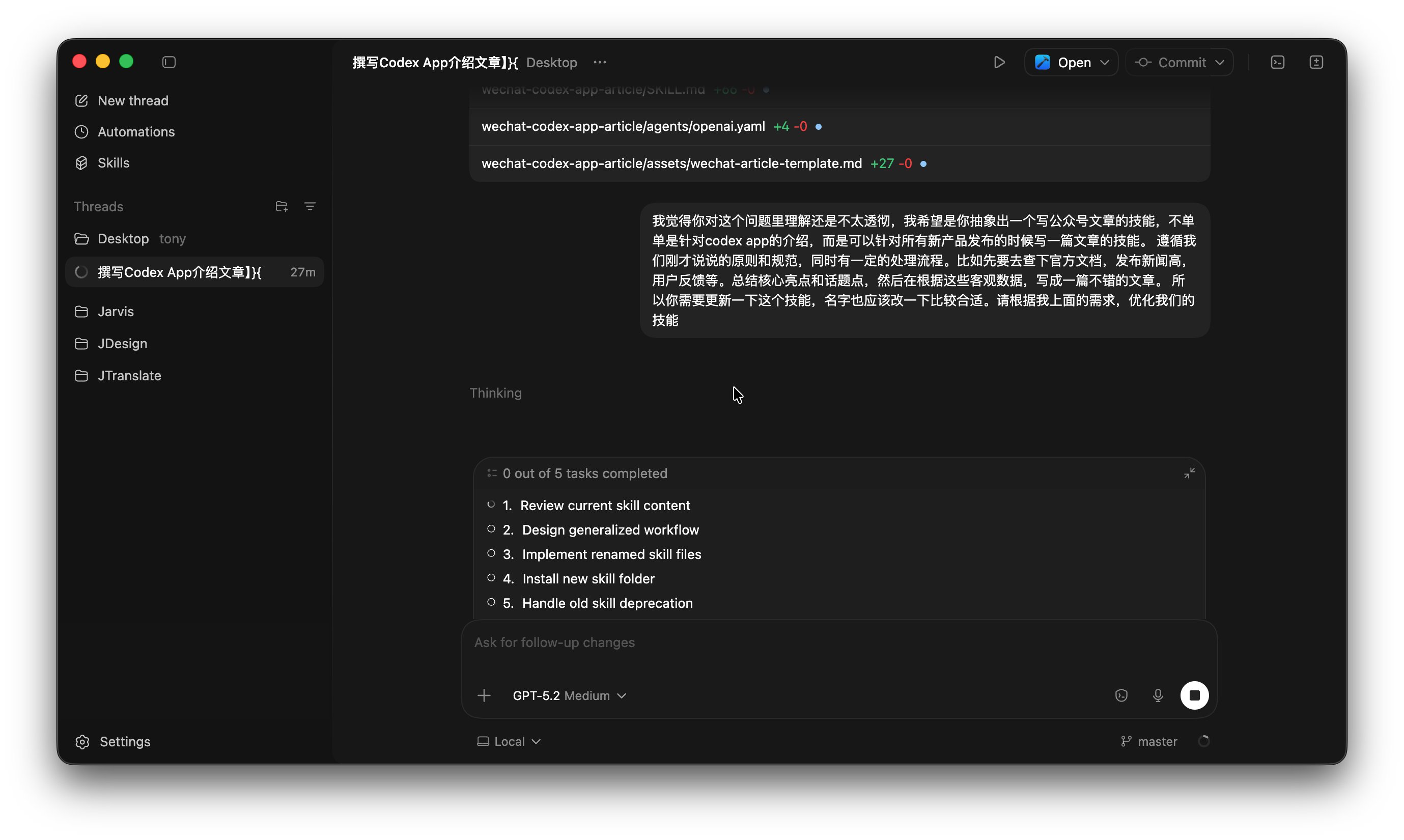This screenshot has width=1404, height=840.
Task: Click the filter threads icon
Action: [x=310, y=207]
